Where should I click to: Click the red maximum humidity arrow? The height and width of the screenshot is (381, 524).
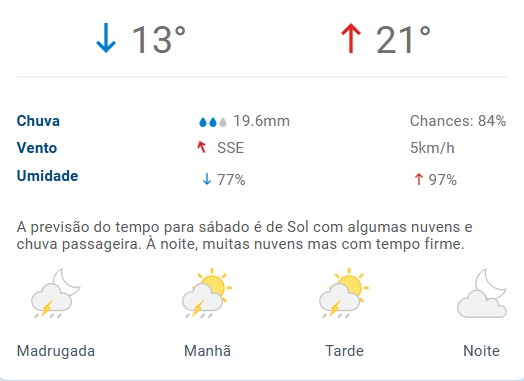[x=418, y=179]
